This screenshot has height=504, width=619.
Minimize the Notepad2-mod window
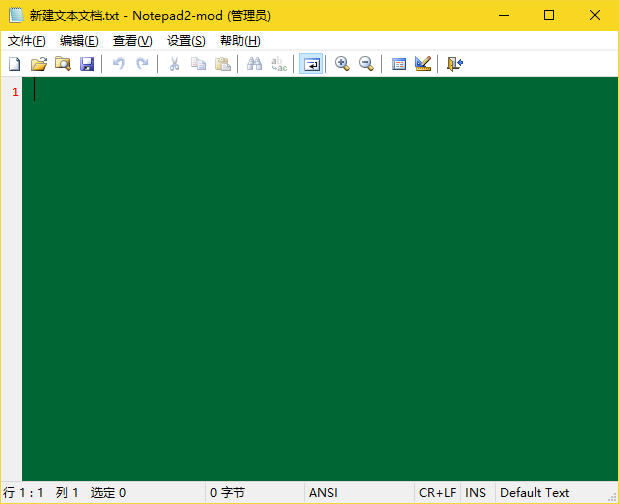(504, 15)
